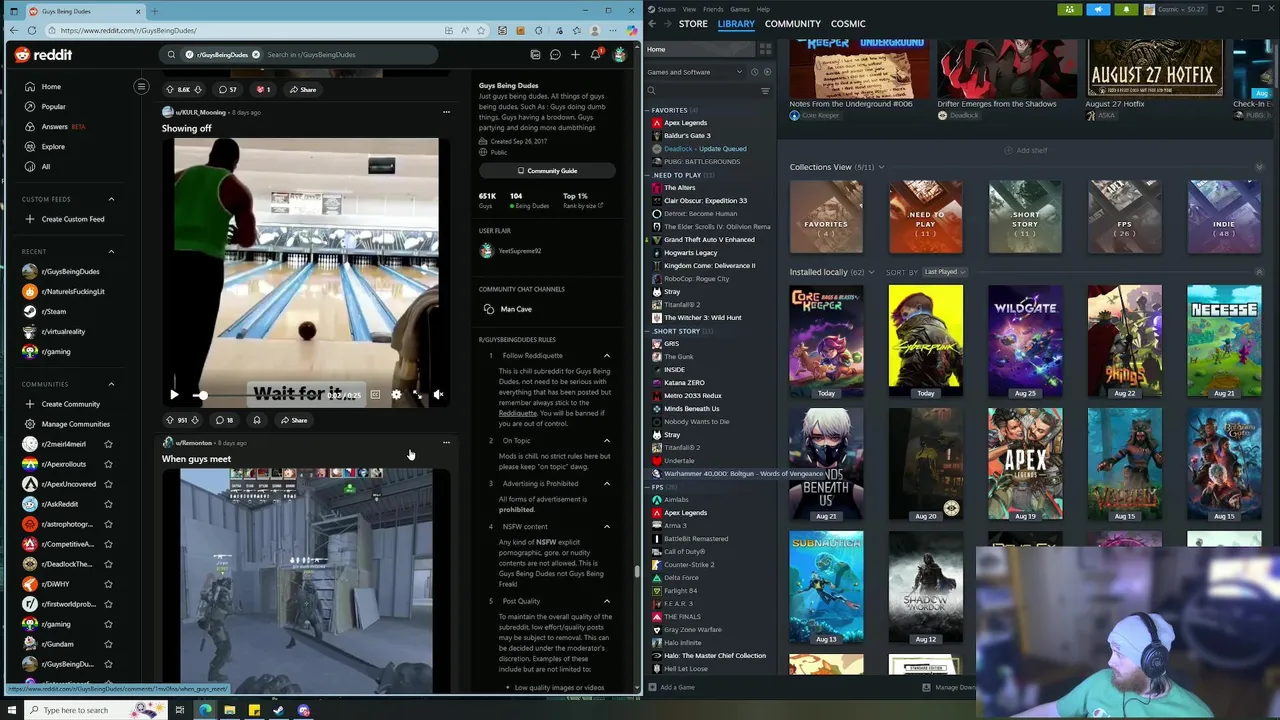Click 'Add shelf' in Steam library
Image resolution: width=1280 pixels, height=720 pixels.
pos(1026,150)
